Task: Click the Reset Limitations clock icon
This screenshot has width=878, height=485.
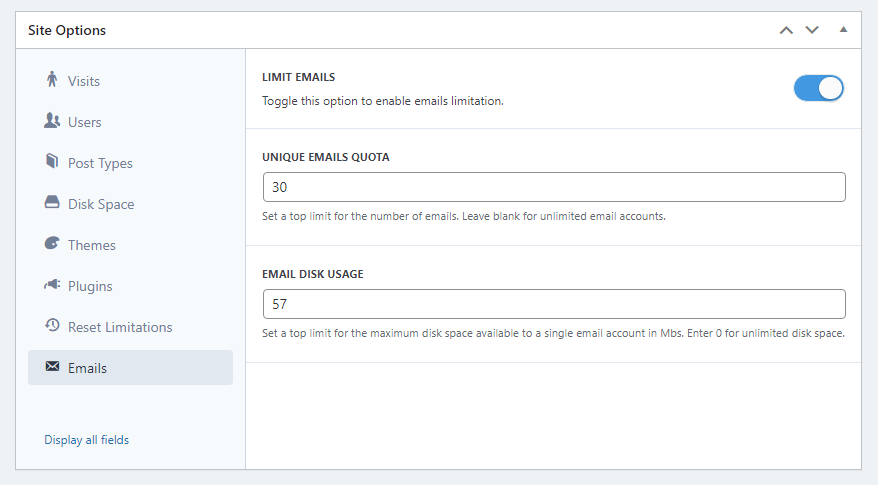Action: click(52, 325)
